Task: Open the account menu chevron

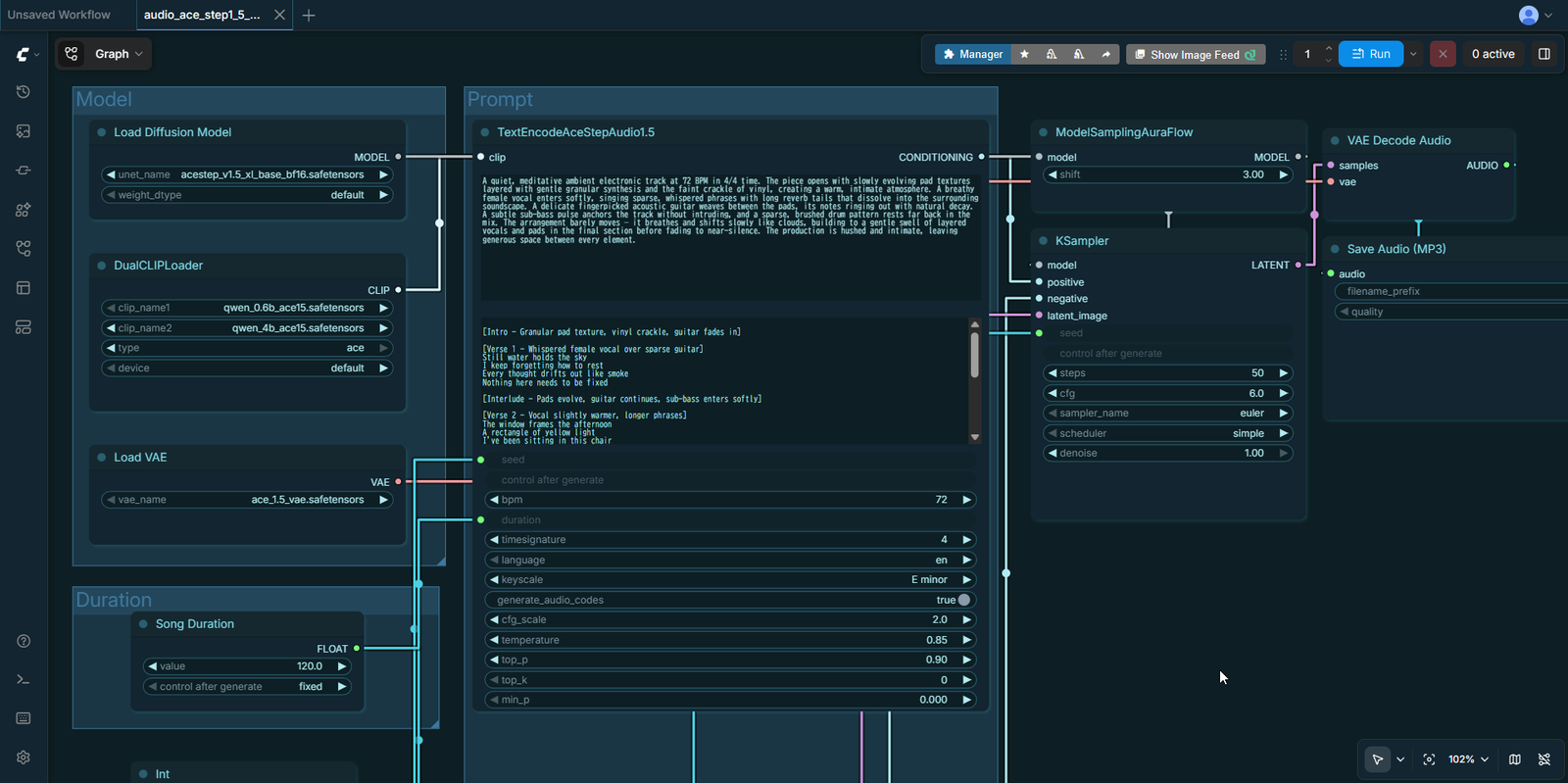Action: (1548, 16)
